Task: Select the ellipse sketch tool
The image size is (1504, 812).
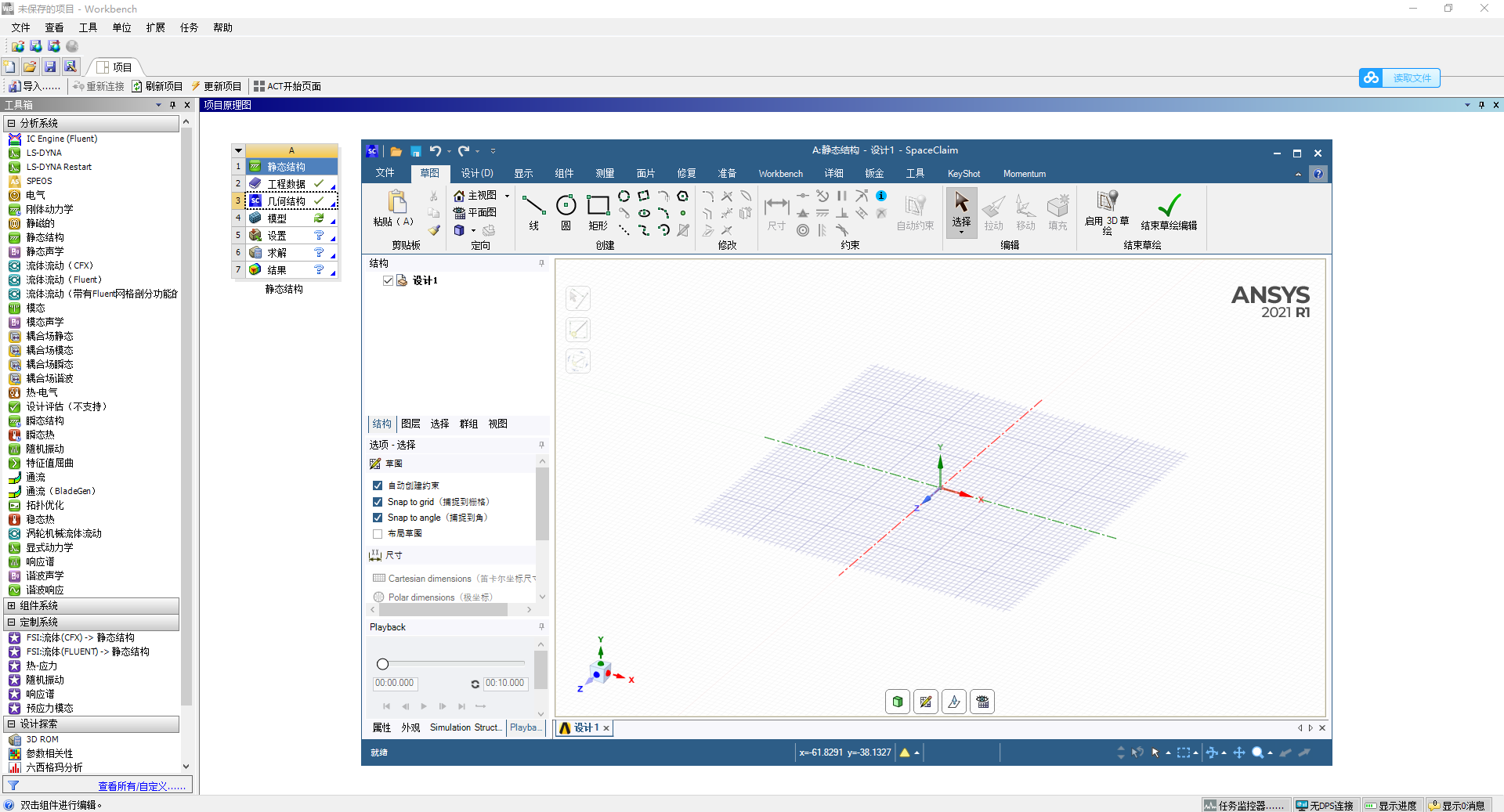Action: [x=644, y=213]
